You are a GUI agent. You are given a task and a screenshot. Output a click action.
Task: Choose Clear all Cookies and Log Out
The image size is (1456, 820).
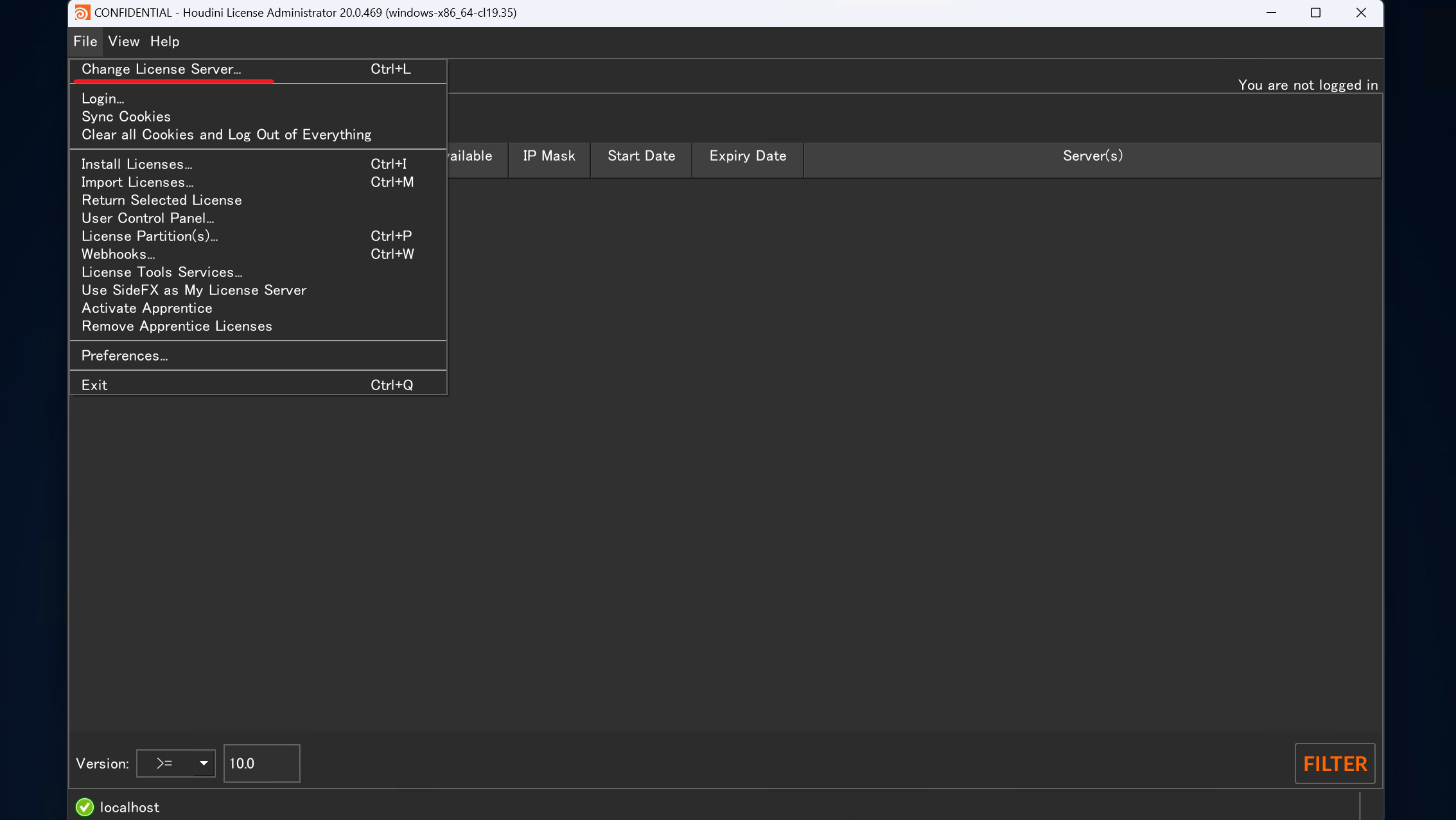point(226,135)
